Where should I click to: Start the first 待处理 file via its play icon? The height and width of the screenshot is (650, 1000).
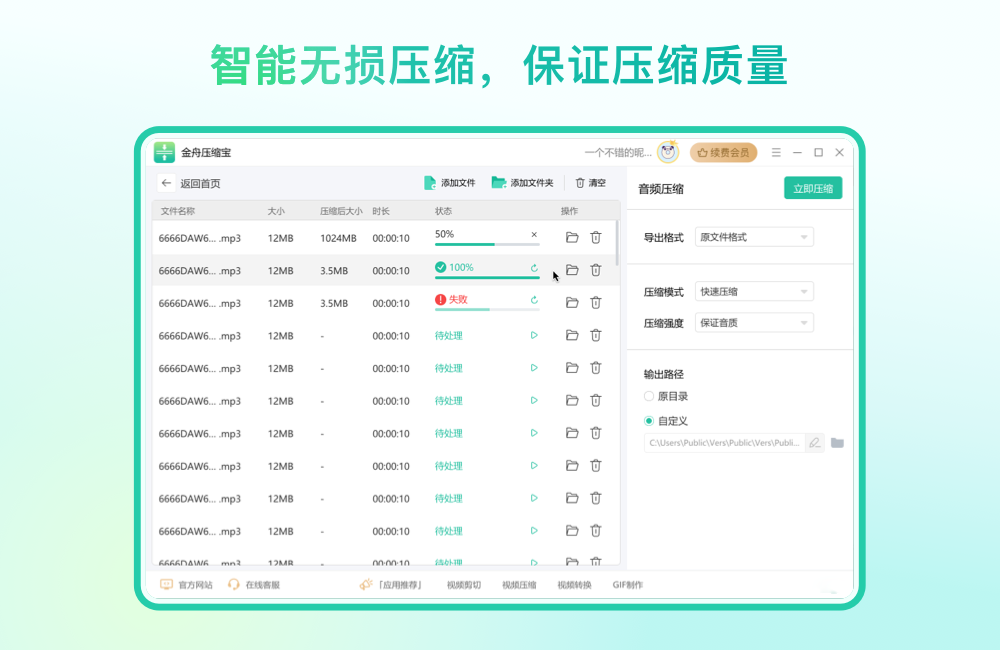coord(534,335)
